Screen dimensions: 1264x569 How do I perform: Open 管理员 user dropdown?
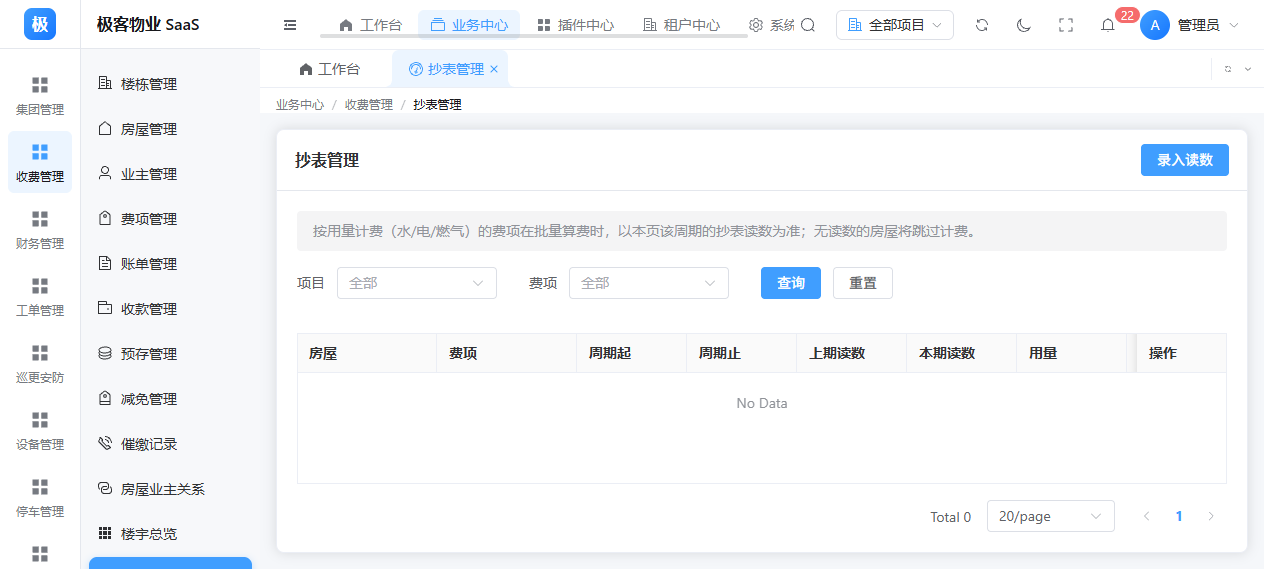(1208, 25)
